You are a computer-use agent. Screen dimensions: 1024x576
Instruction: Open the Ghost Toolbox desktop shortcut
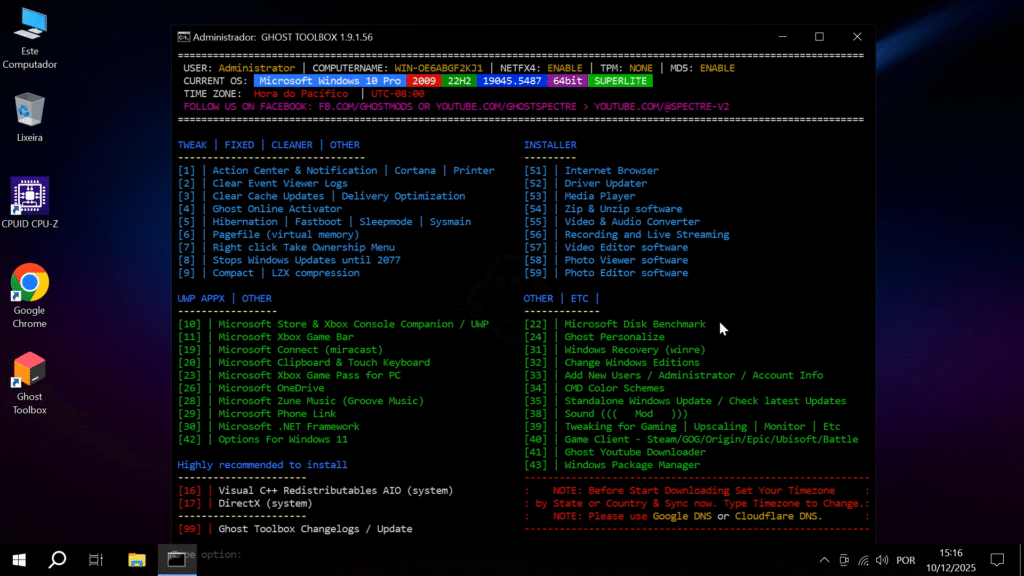click(29, 372)
